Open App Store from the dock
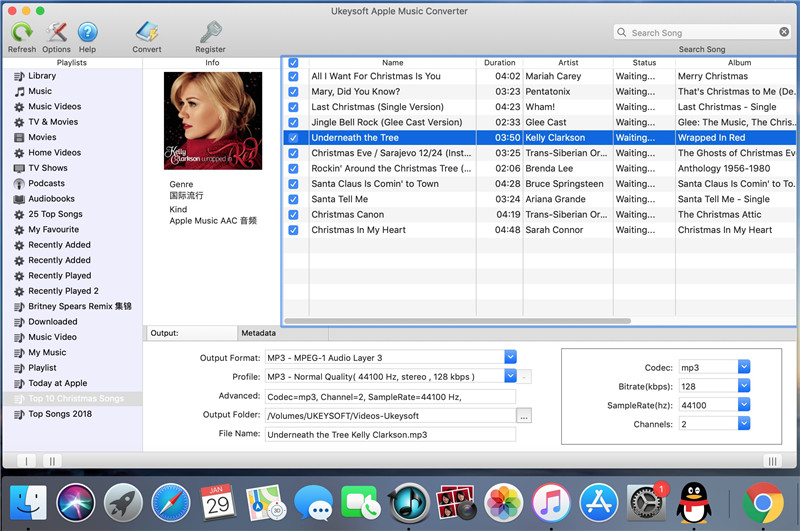 click(x=598, y=503)
